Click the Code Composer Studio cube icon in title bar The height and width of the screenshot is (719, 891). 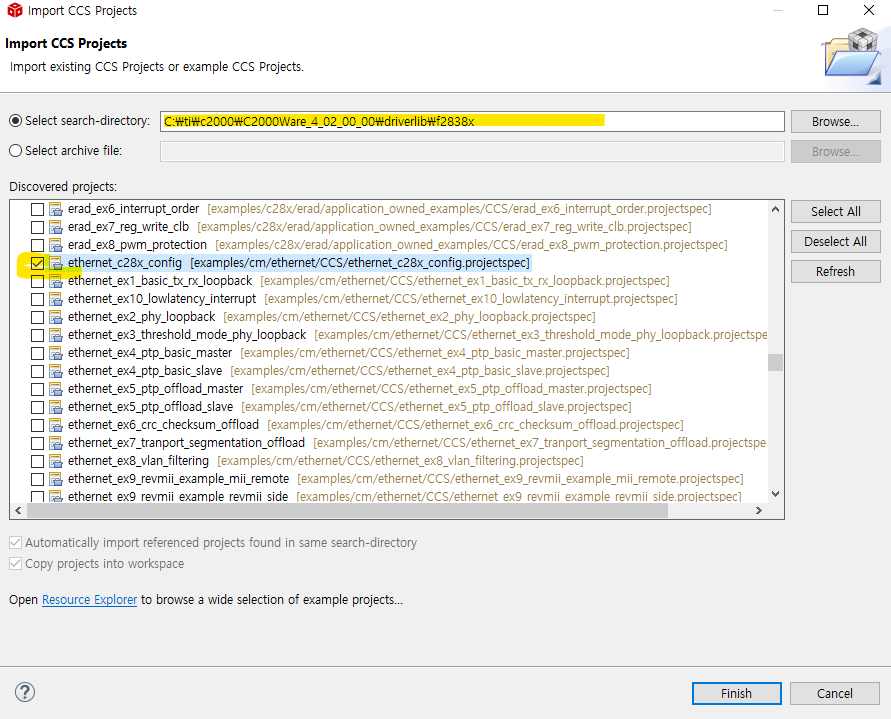15,10
